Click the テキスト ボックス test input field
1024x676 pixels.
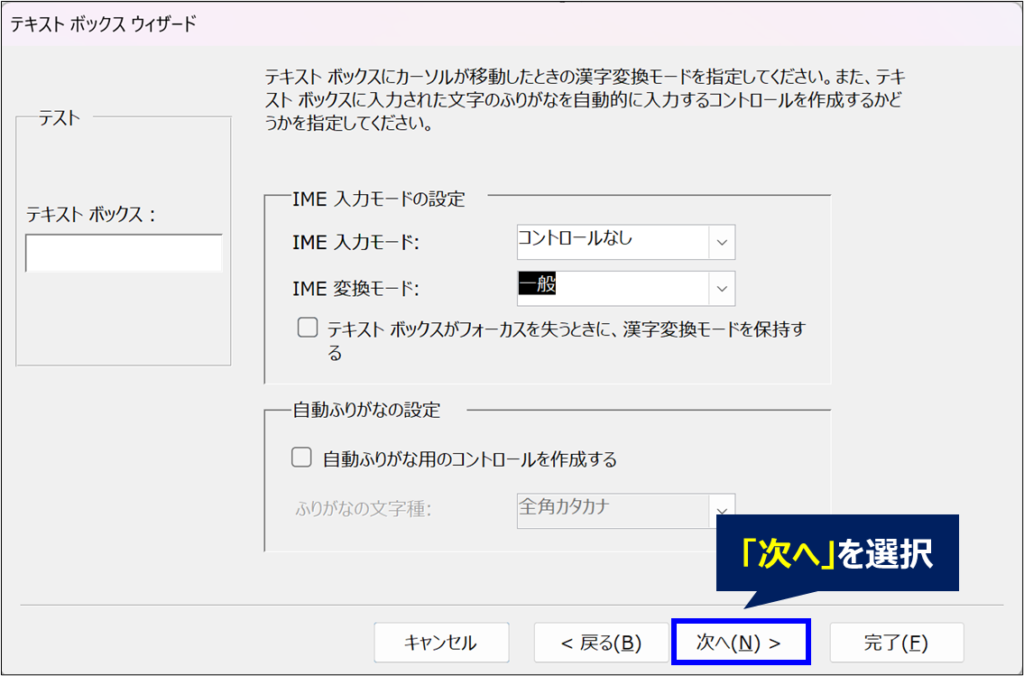[124, 254]
